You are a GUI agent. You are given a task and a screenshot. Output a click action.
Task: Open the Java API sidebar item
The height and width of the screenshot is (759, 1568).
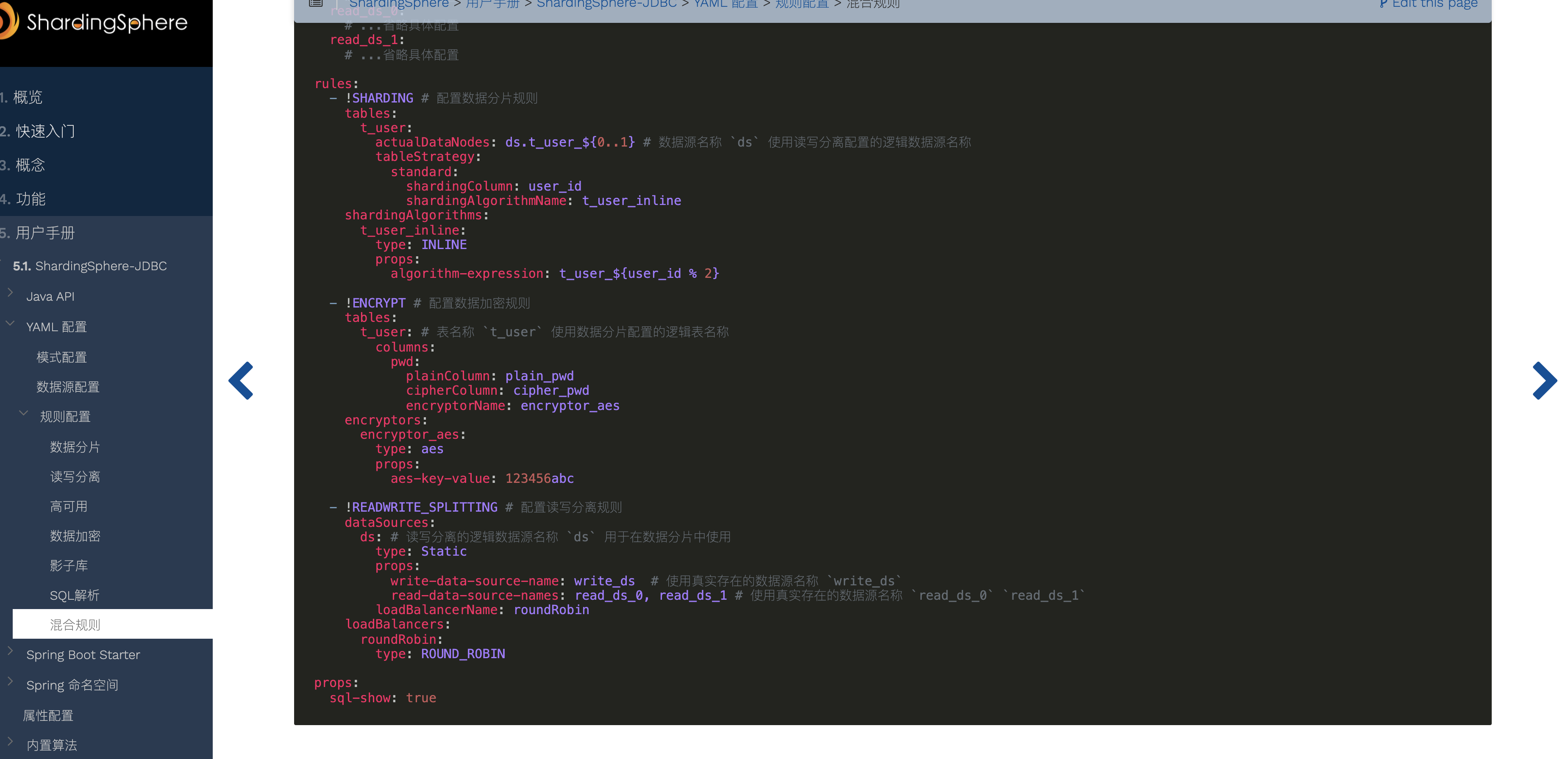click(x=50, y=297)
